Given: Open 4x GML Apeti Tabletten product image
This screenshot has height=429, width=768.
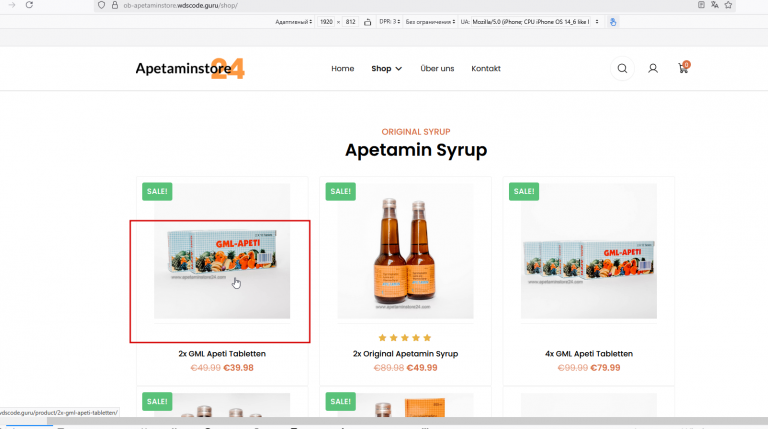Looking at the screenshot, I should (x=589, y=251).
